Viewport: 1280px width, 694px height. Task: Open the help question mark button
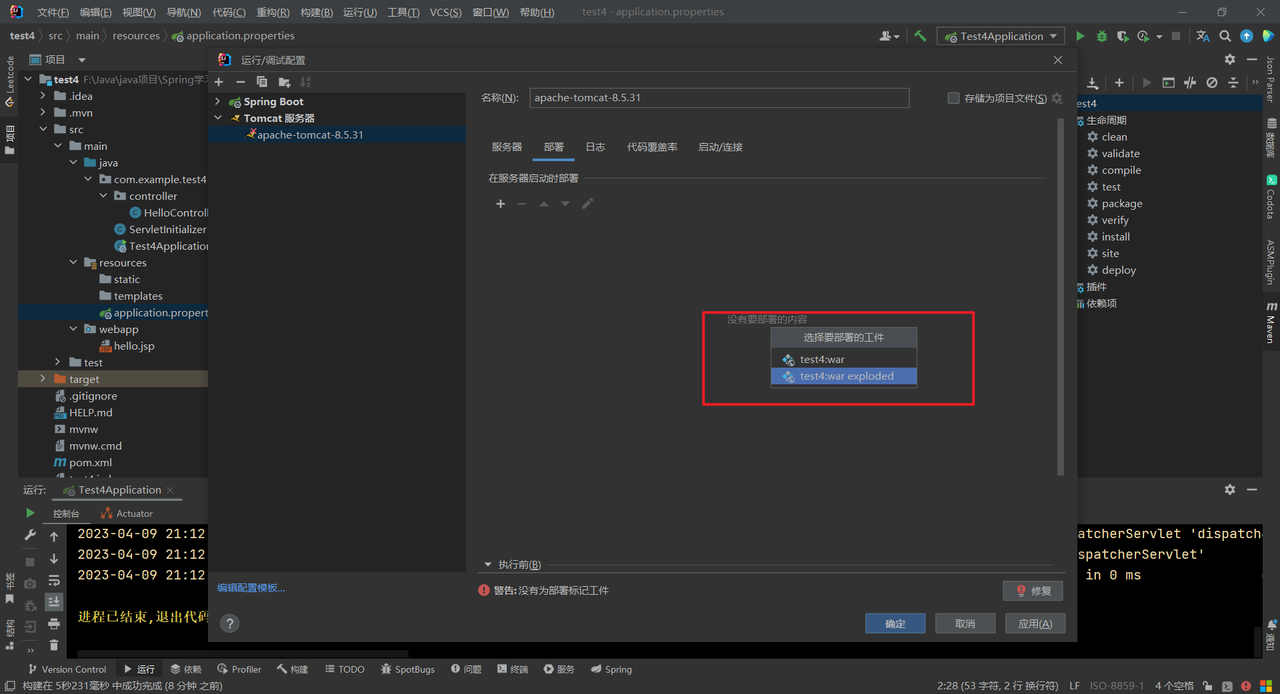tap(230, 623)
